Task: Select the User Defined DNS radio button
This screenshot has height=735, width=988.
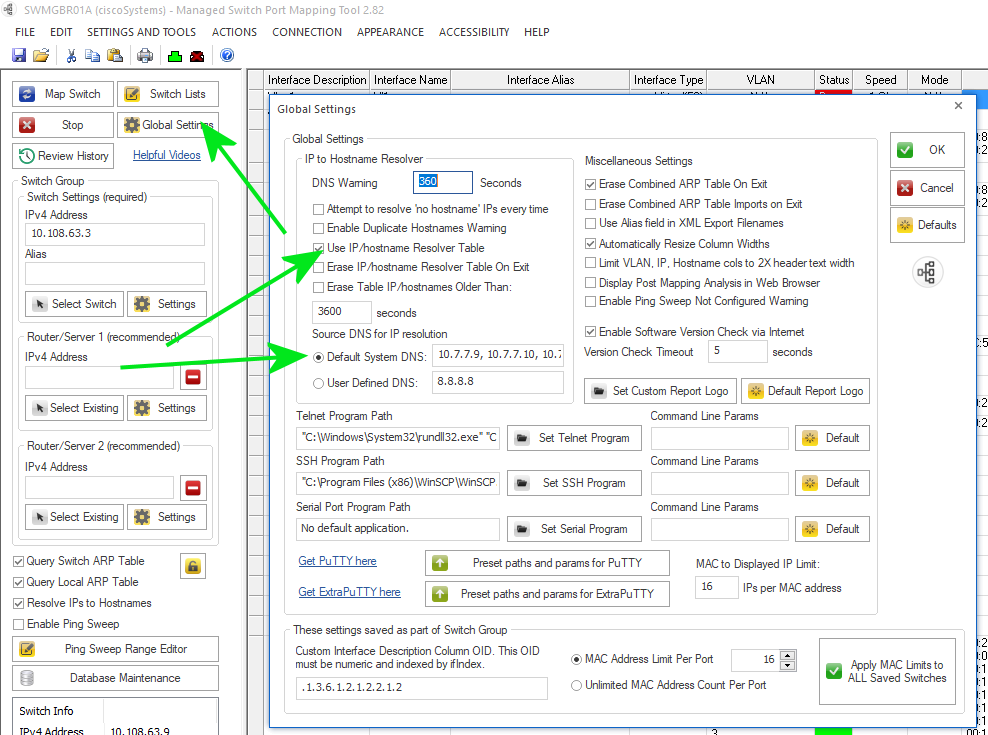Action: pos(318,383)
